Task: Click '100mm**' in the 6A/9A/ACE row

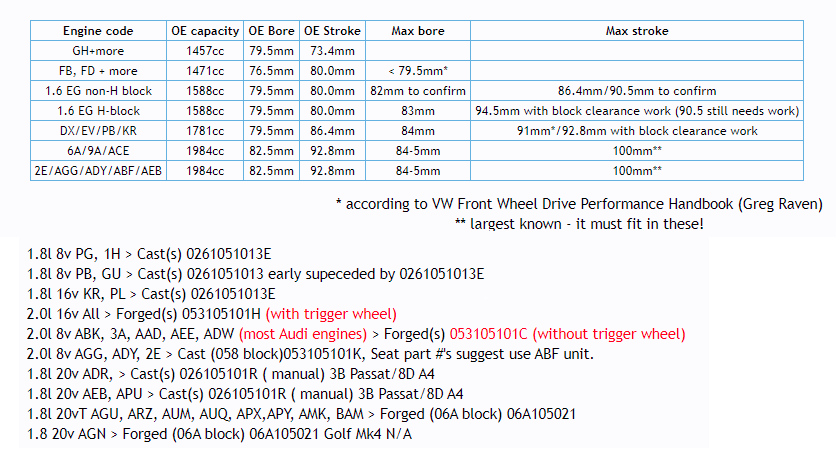Action: coord(637,151)
